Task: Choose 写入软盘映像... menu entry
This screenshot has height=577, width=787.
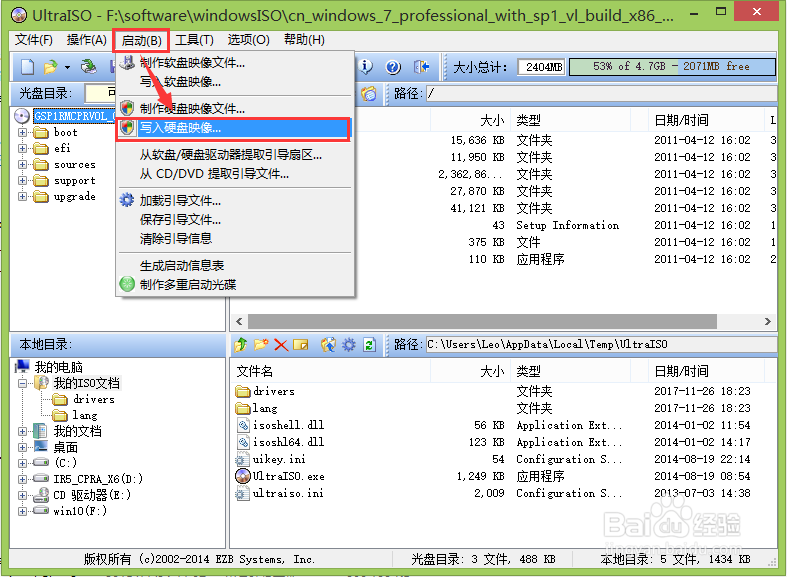Action: click(235, 81)
